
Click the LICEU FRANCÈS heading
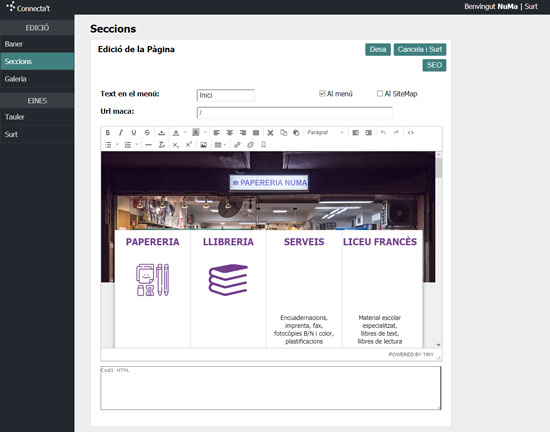pos(380,242)
